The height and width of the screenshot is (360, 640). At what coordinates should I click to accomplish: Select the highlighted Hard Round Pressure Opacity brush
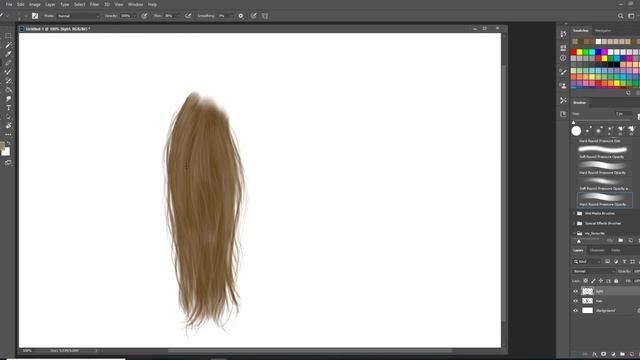pyautogui.click(x=604, y=200)
